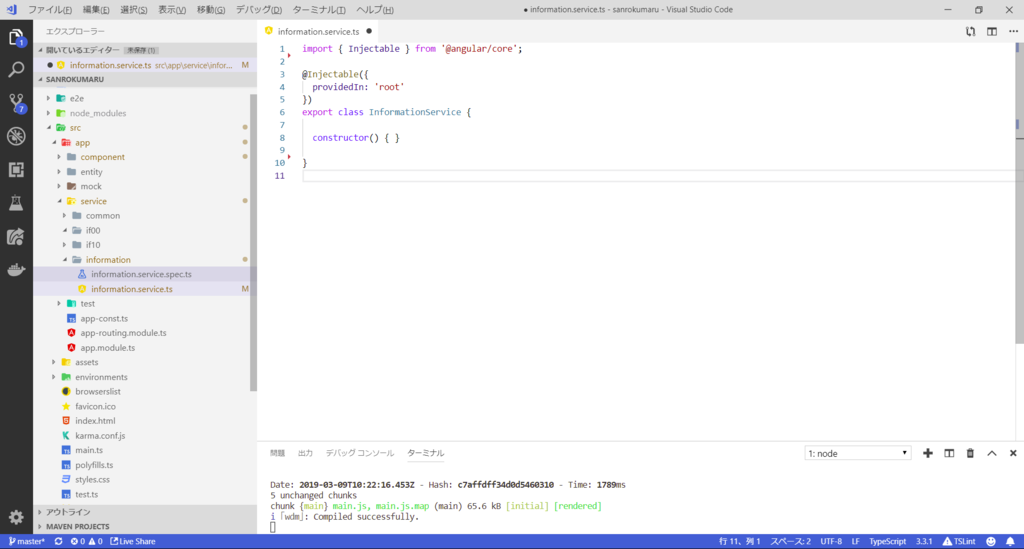Open the Live Share activity bar icon
This screenshot has width=1024, height=549.
[x=16, y=236]
